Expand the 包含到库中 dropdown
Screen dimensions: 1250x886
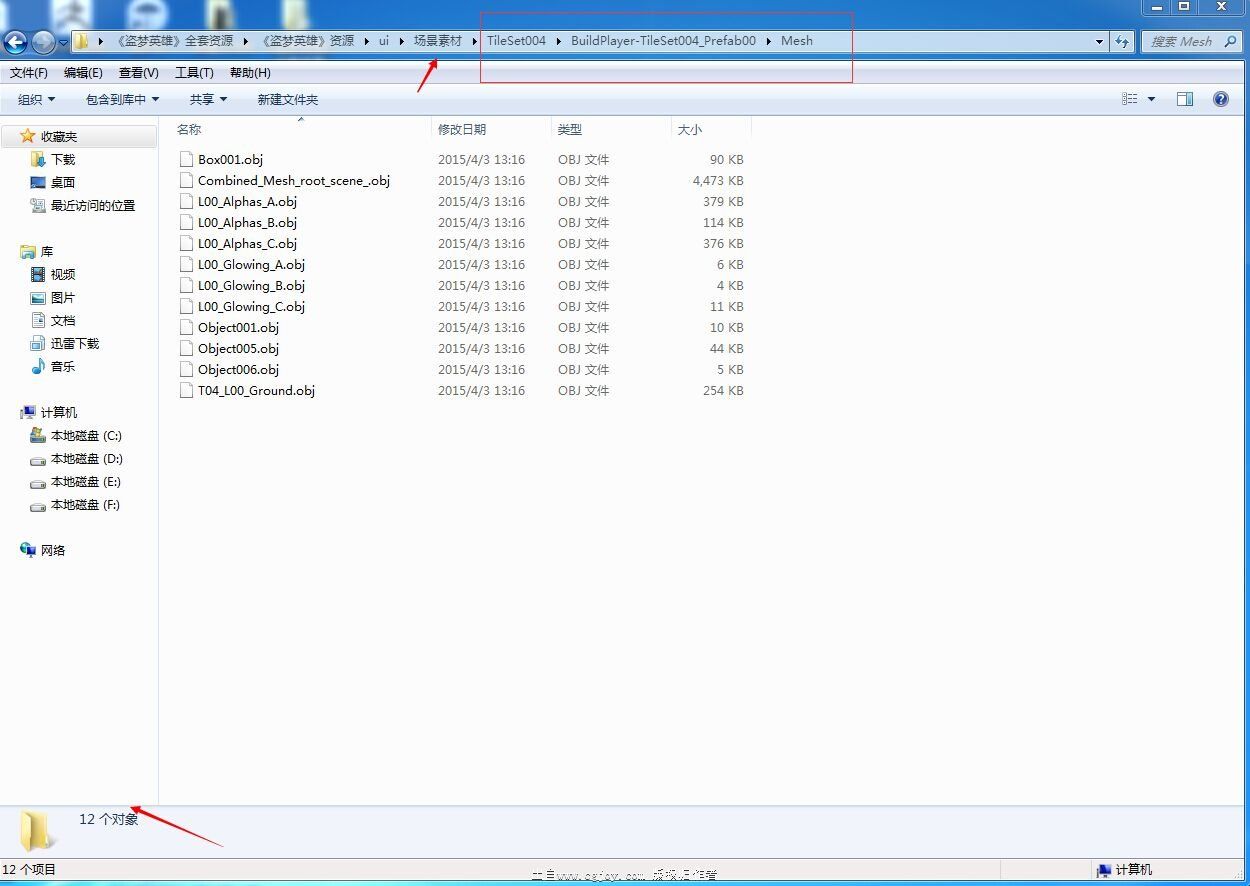click(x=122, y=100)
